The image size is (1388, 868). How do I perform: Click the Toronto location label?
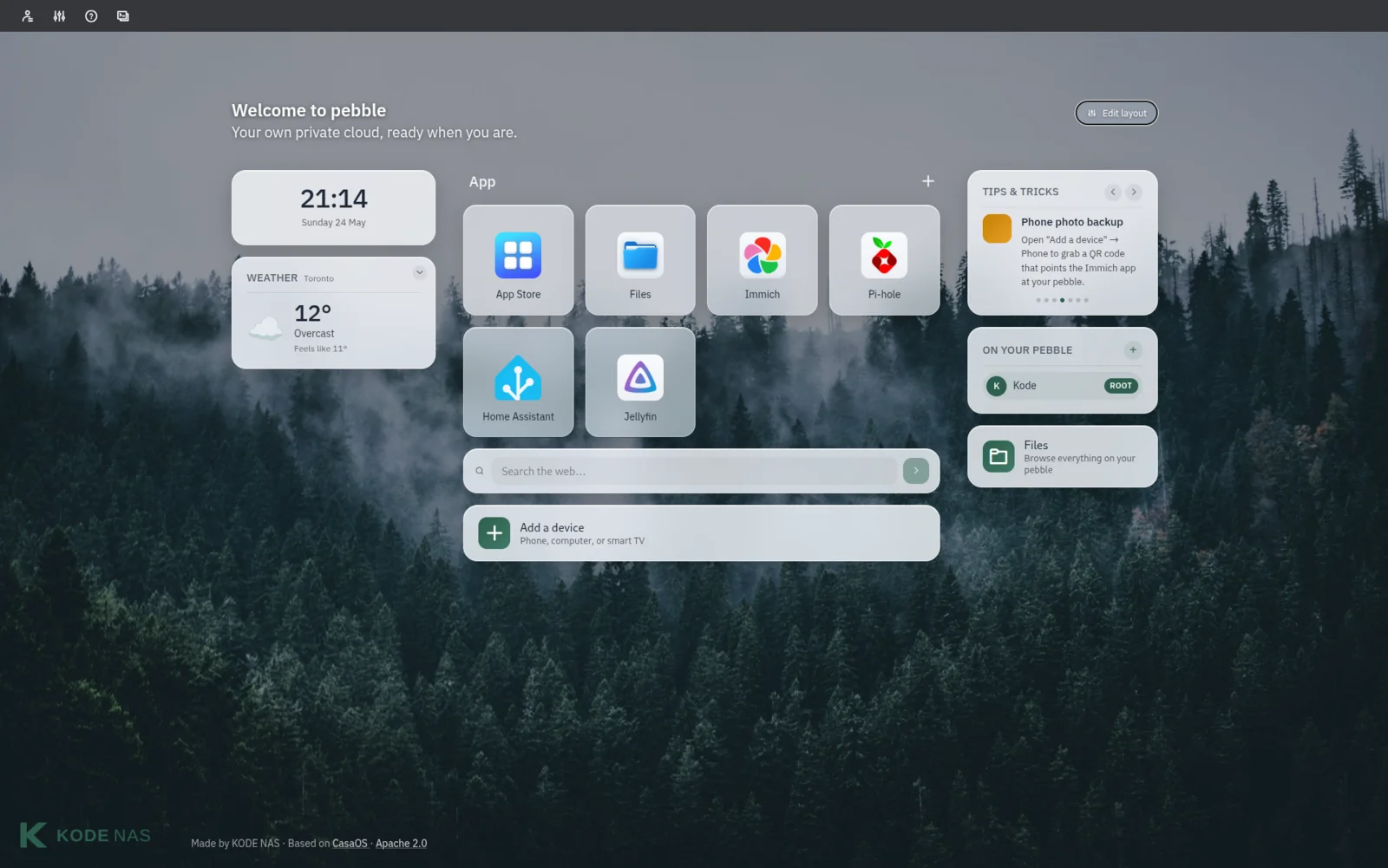click(318, 278)
